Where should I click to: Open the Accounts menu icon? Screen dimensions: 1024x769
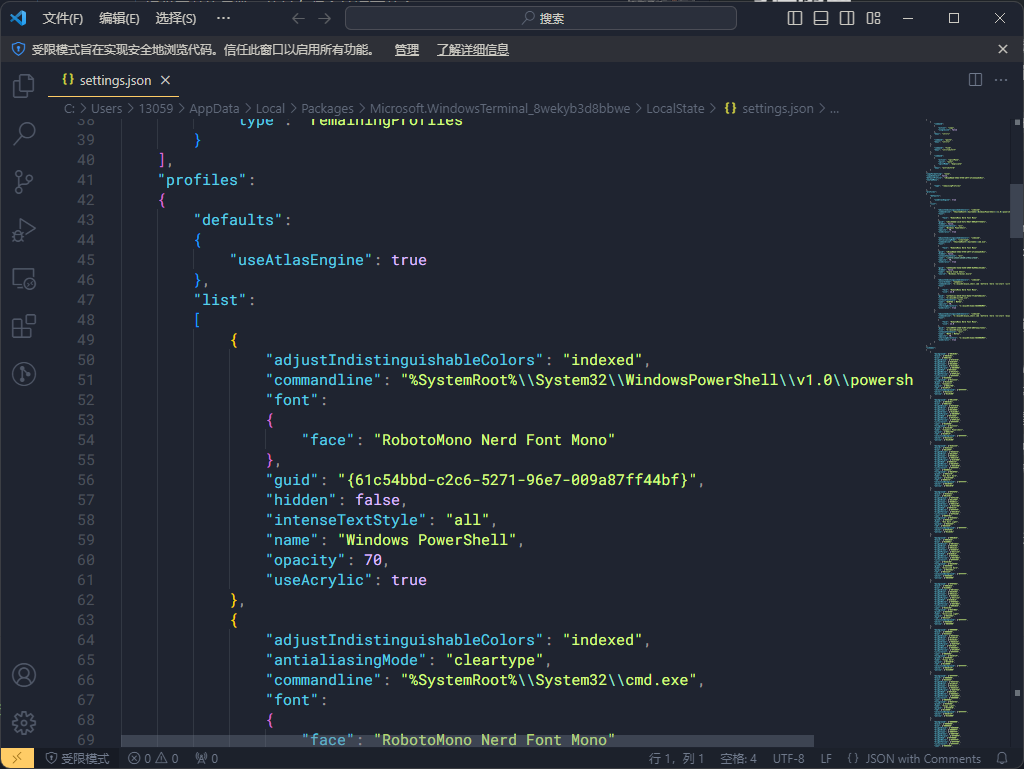point(24,675)
